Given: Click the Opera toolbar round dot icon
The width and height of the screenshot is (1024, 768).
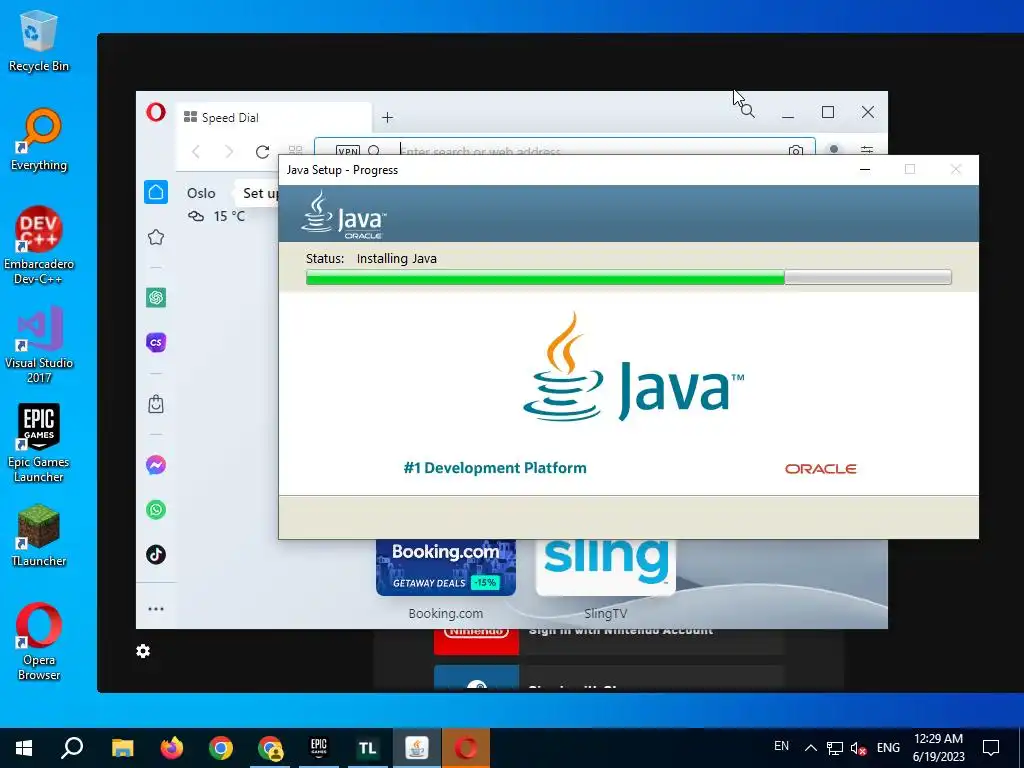Looking at the screenshot, I should [834, 150].
